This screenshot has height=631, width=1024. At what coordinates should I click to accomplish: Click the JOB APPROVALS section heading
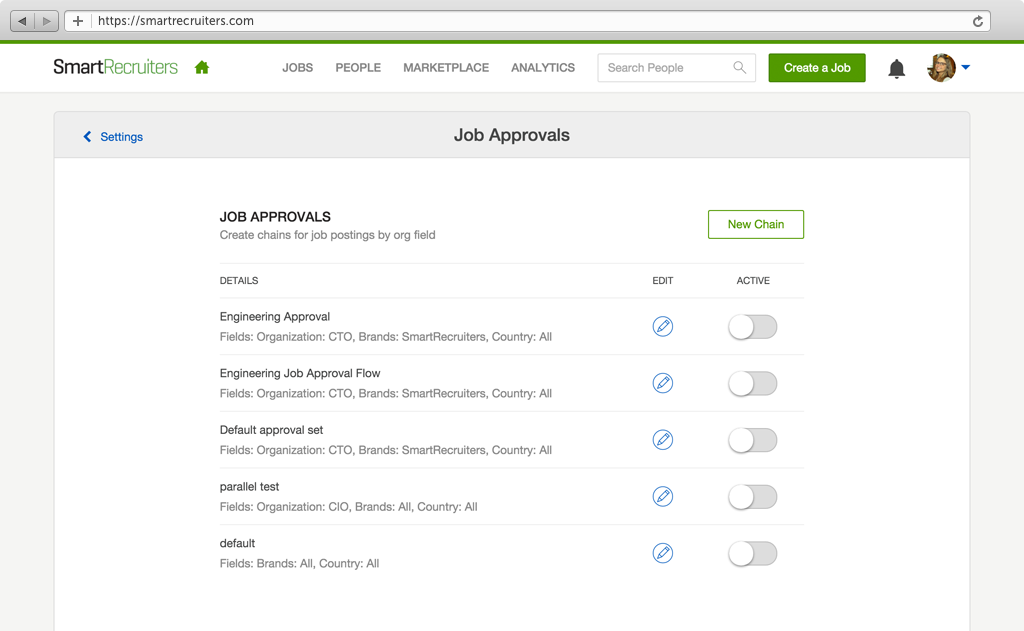pos(275,217)
